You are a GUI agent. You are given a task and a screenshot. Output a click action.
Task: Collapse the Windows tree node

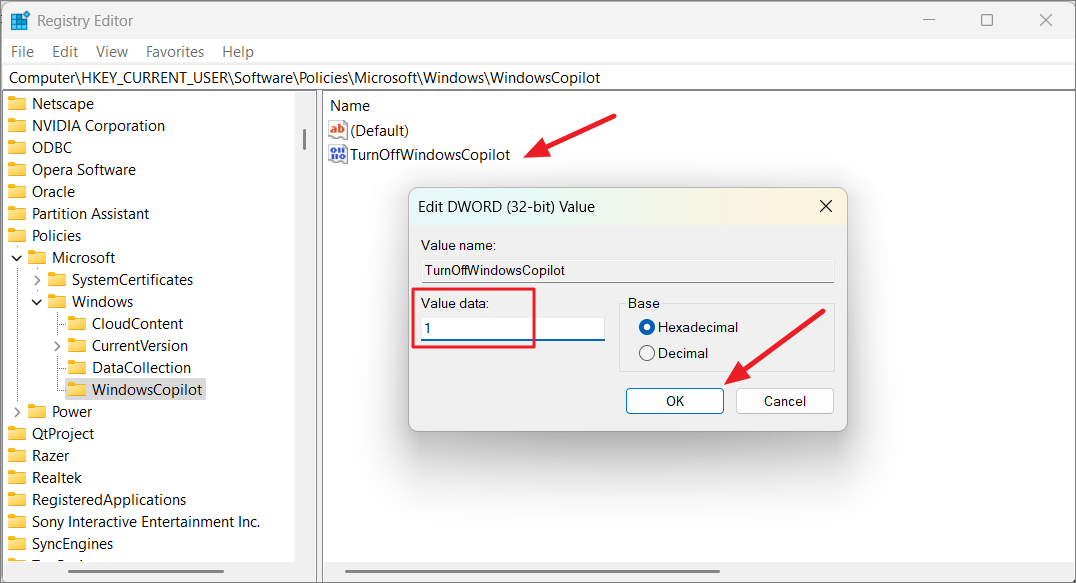click(37, 301)
